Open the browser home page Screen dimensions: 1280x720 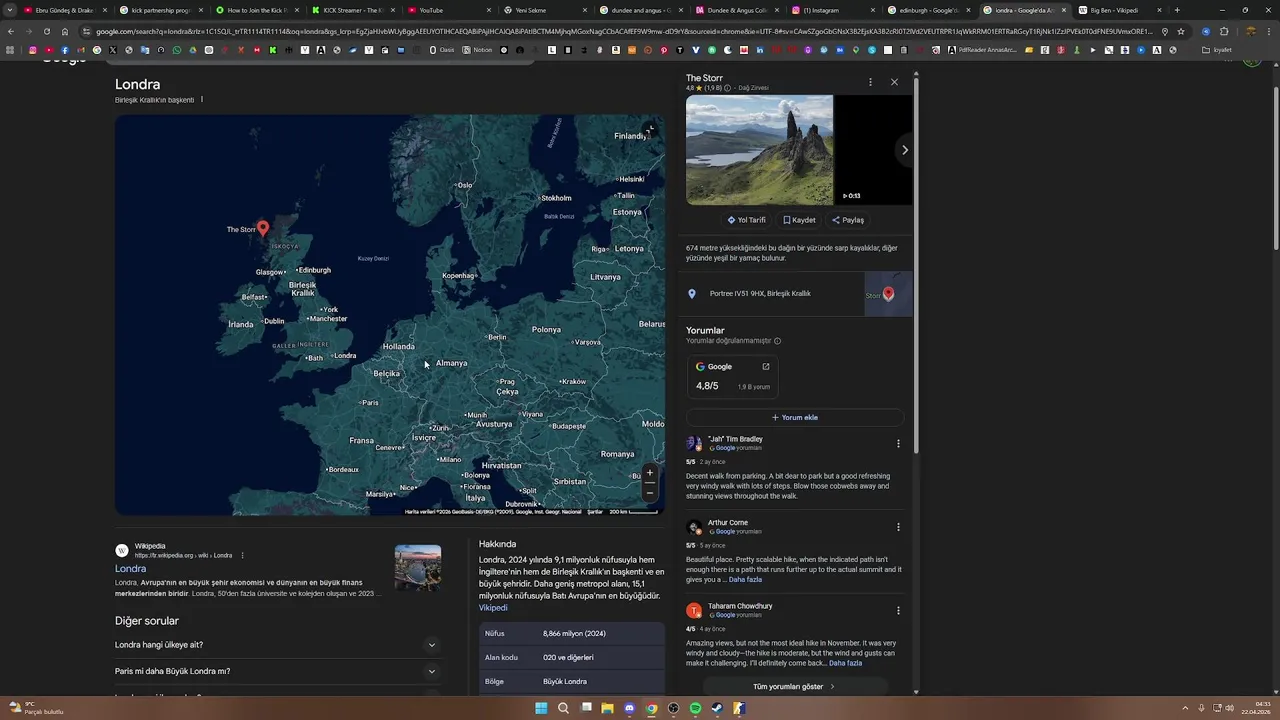(x=65, y=31)
